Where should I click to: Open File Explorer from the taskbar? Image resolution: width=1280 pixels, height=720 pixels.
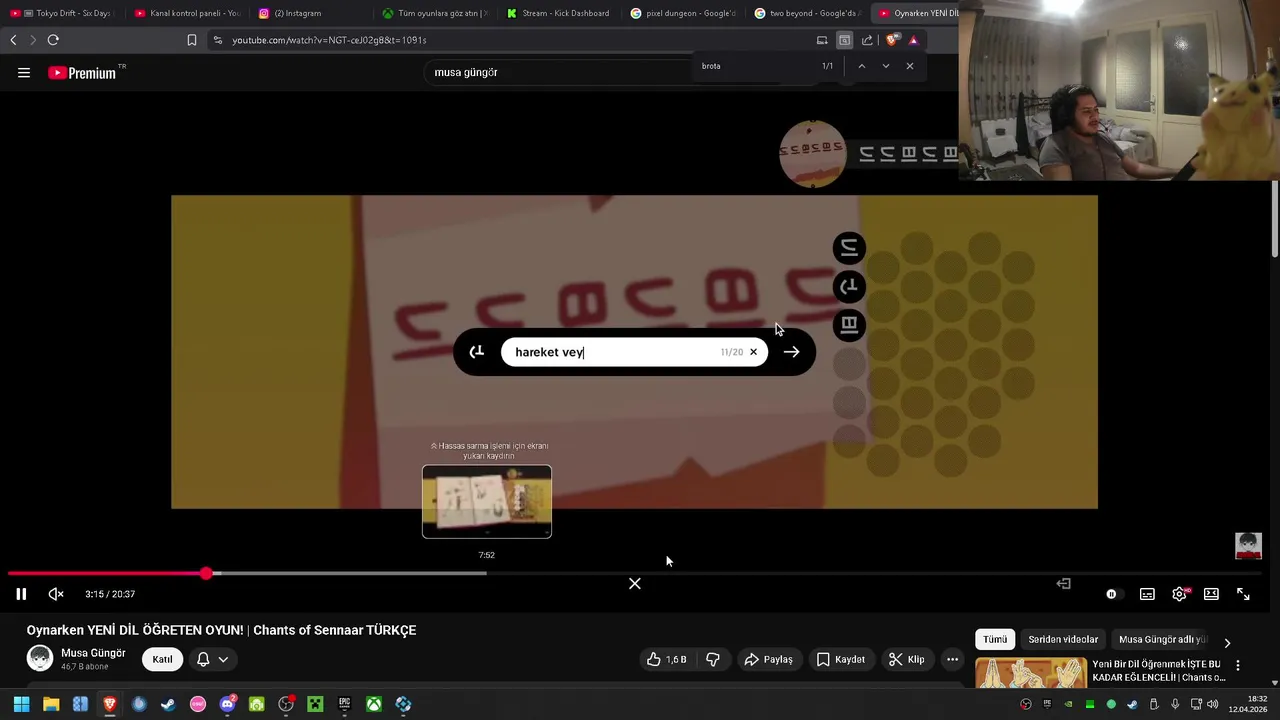pyautogui.click(x=51, y=704)
